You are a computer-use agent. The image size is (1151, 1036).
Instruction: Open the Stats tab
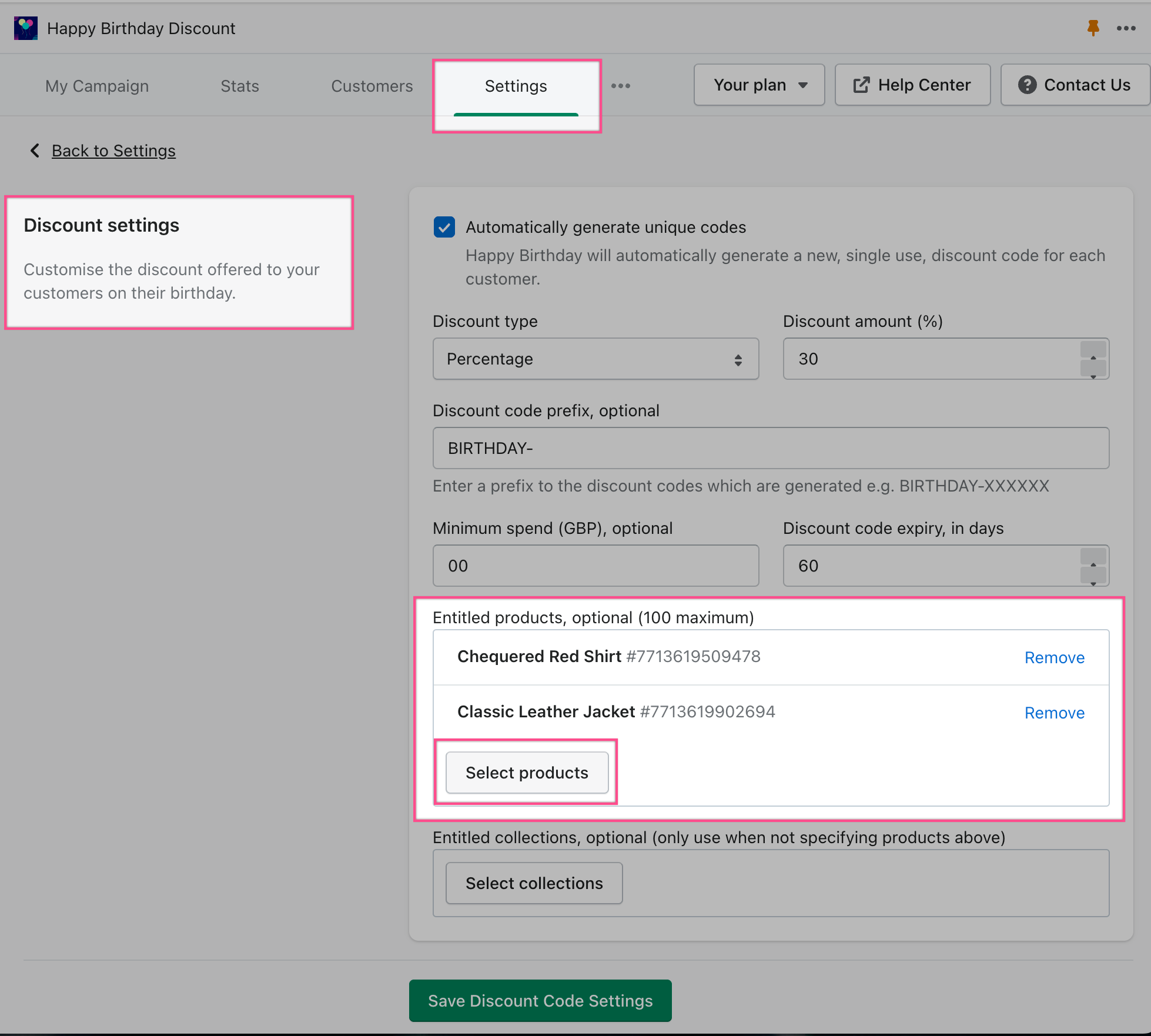click(x=239, y=86)
